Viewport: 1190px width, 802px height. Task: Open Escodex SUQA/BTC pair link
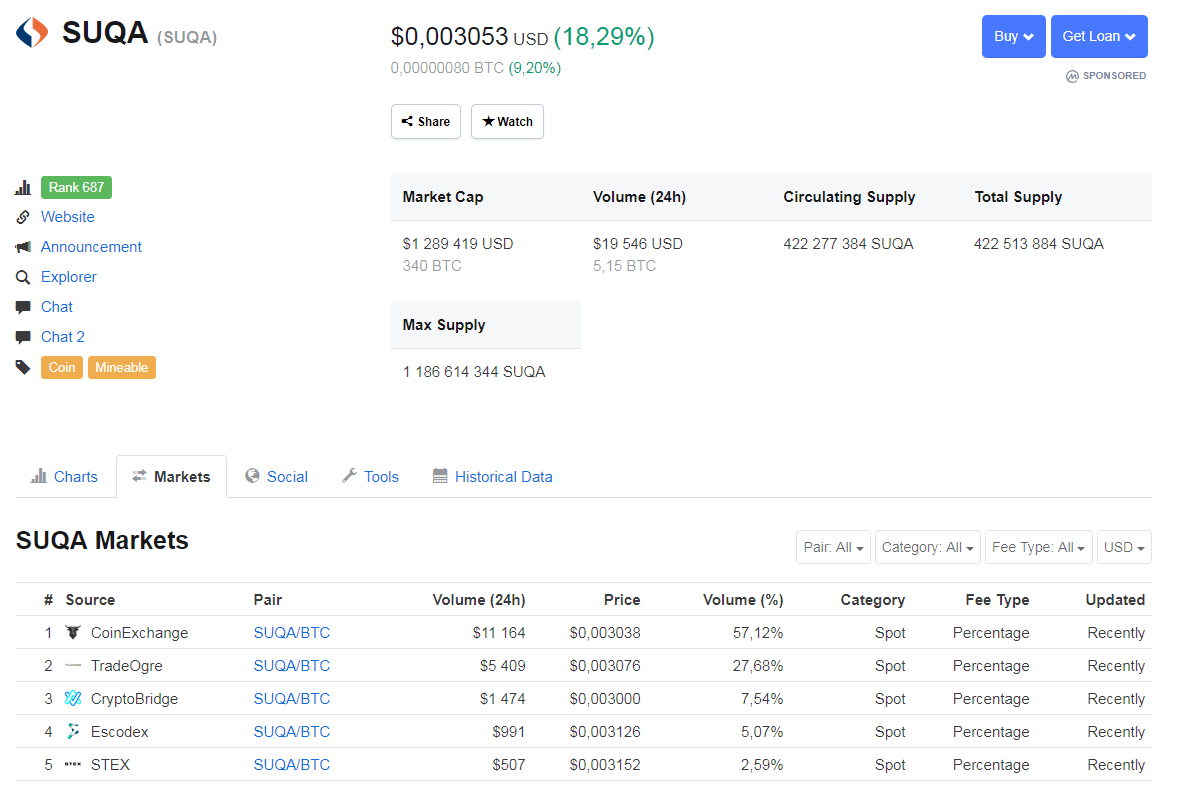[x=291, y=731]
